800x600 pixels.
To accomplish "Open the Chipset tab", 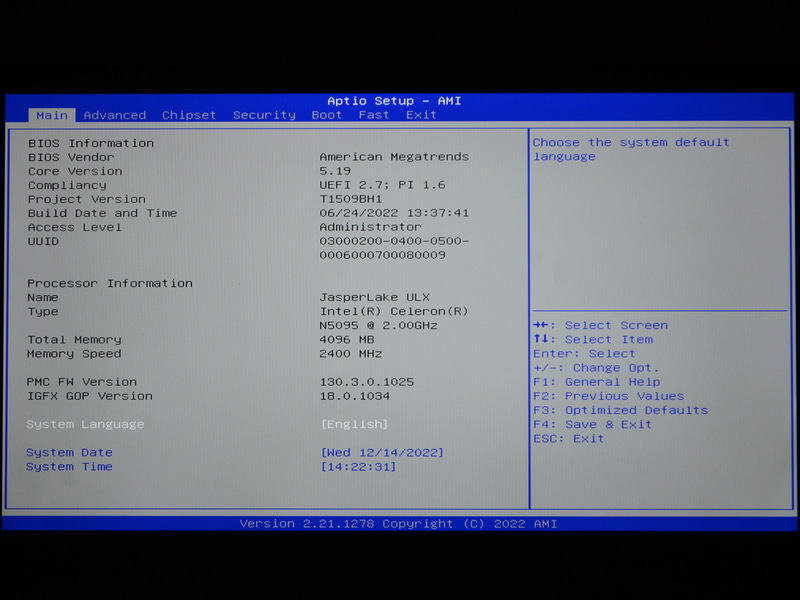I will tap(189, 115).
